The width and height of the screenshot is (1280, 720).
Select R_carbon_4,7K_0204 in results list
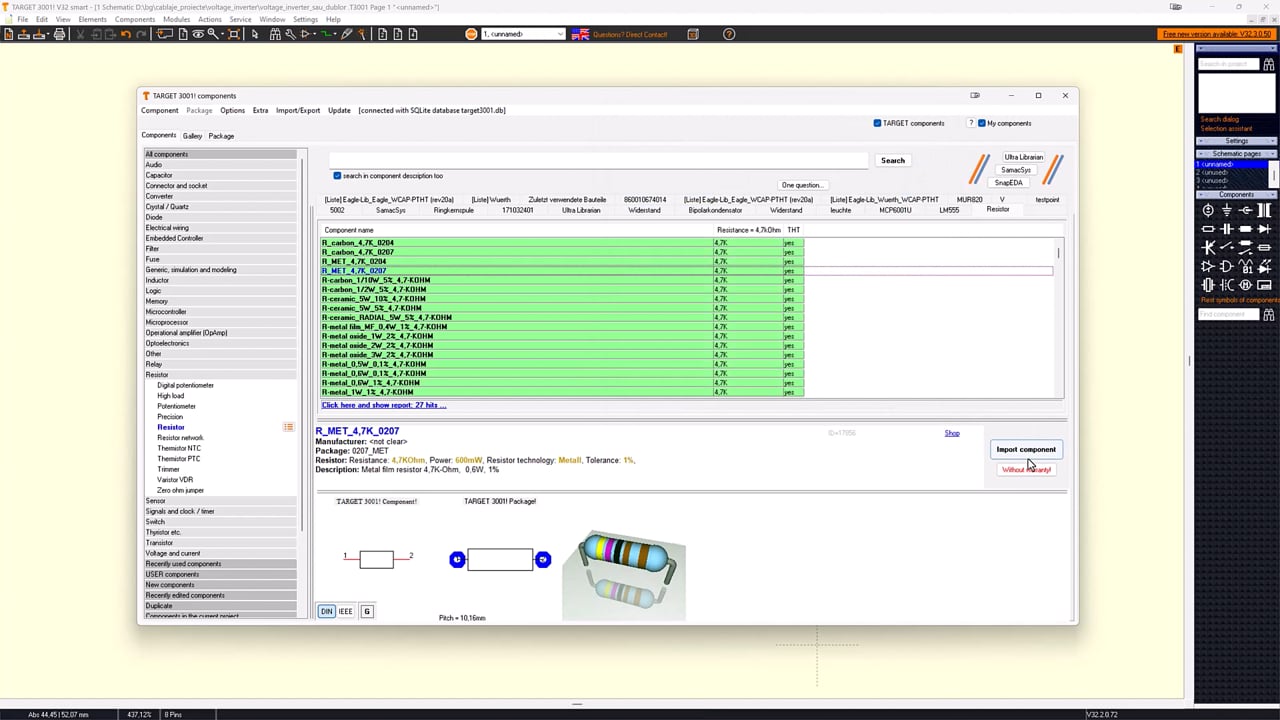[357, 243]
